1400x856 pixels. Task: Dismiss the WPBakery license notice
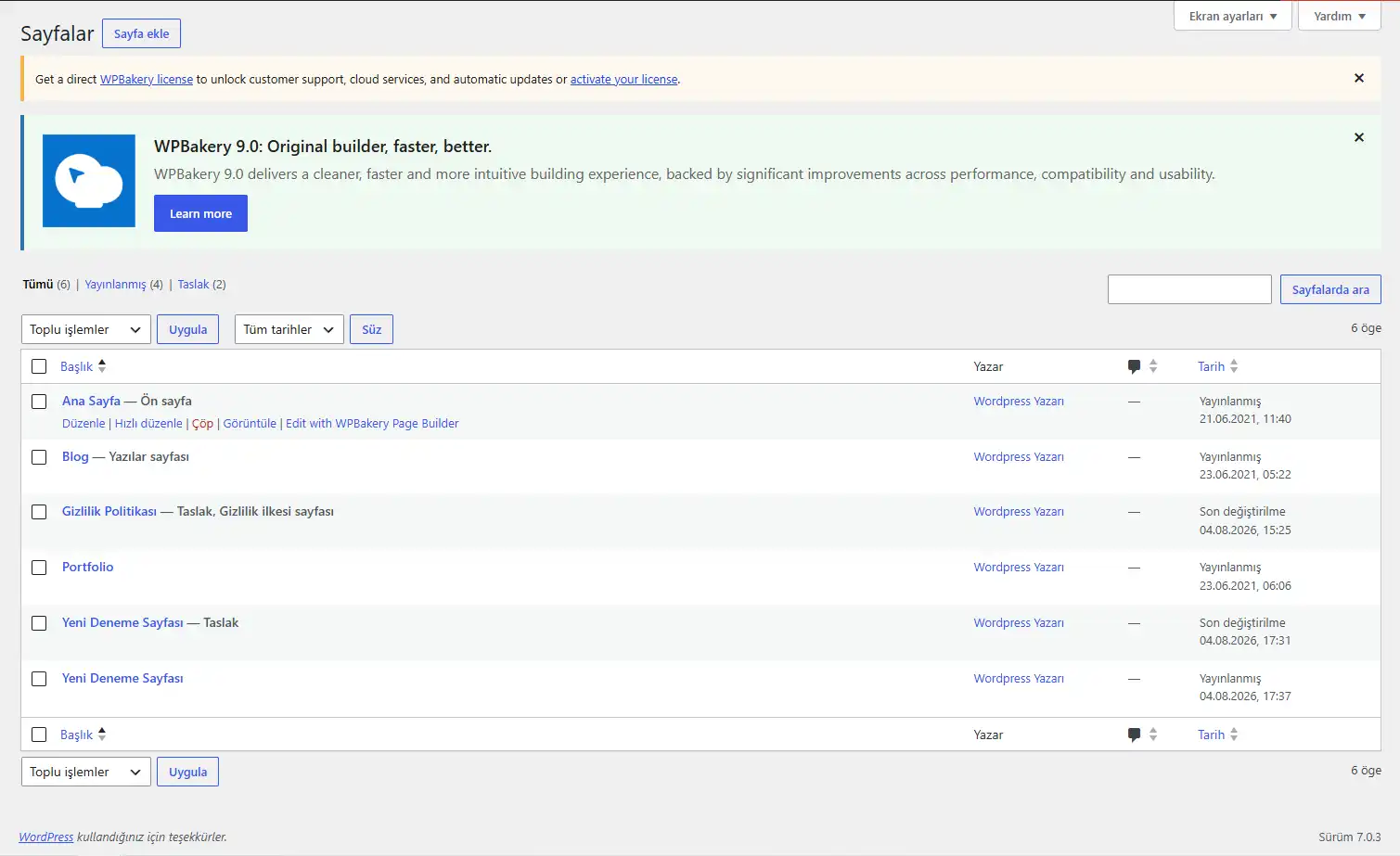(x=1358, y=79)
